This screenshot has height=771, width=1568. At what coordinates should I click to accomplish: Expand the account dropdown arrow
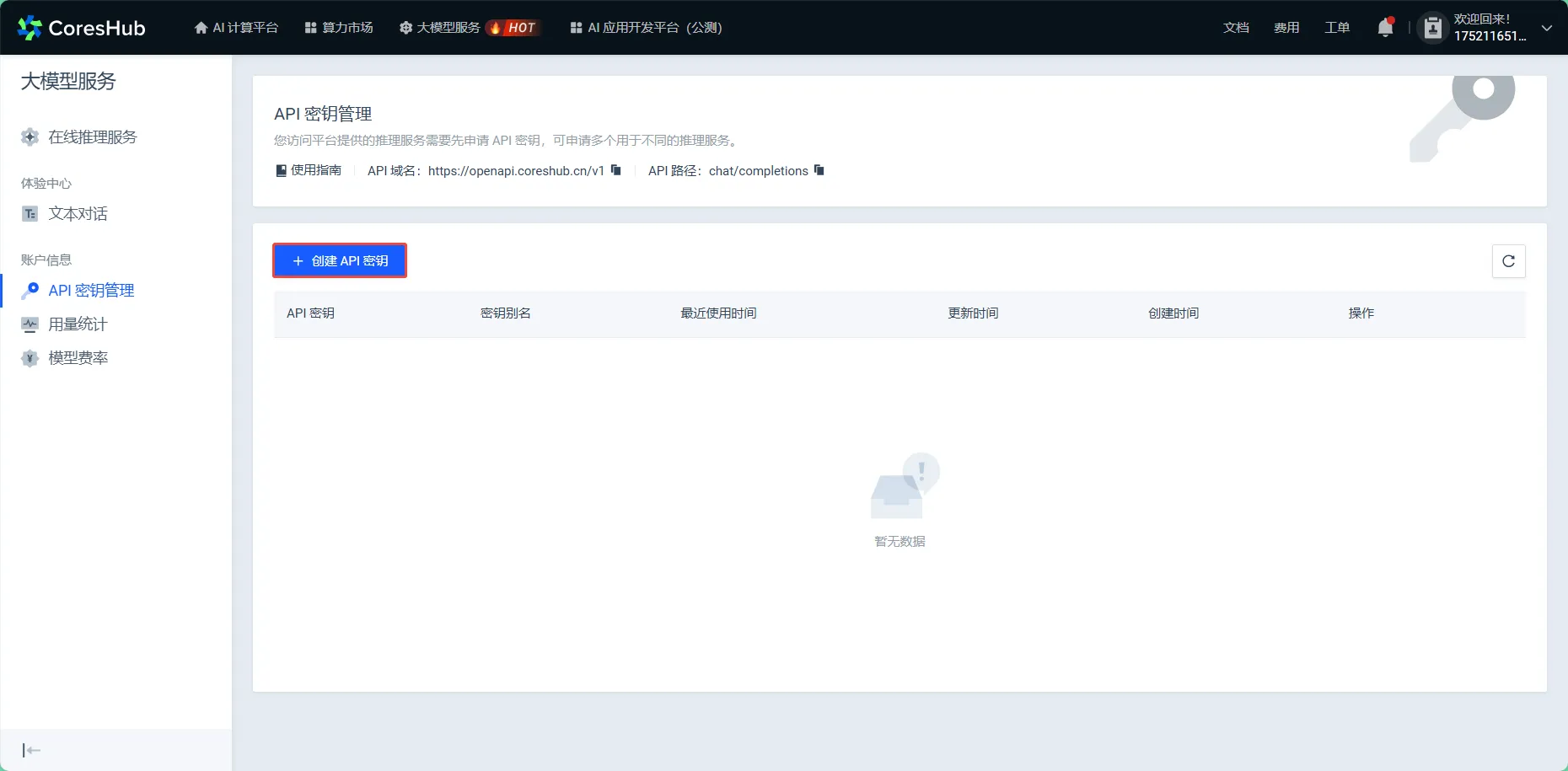[x=1547, y=28]
